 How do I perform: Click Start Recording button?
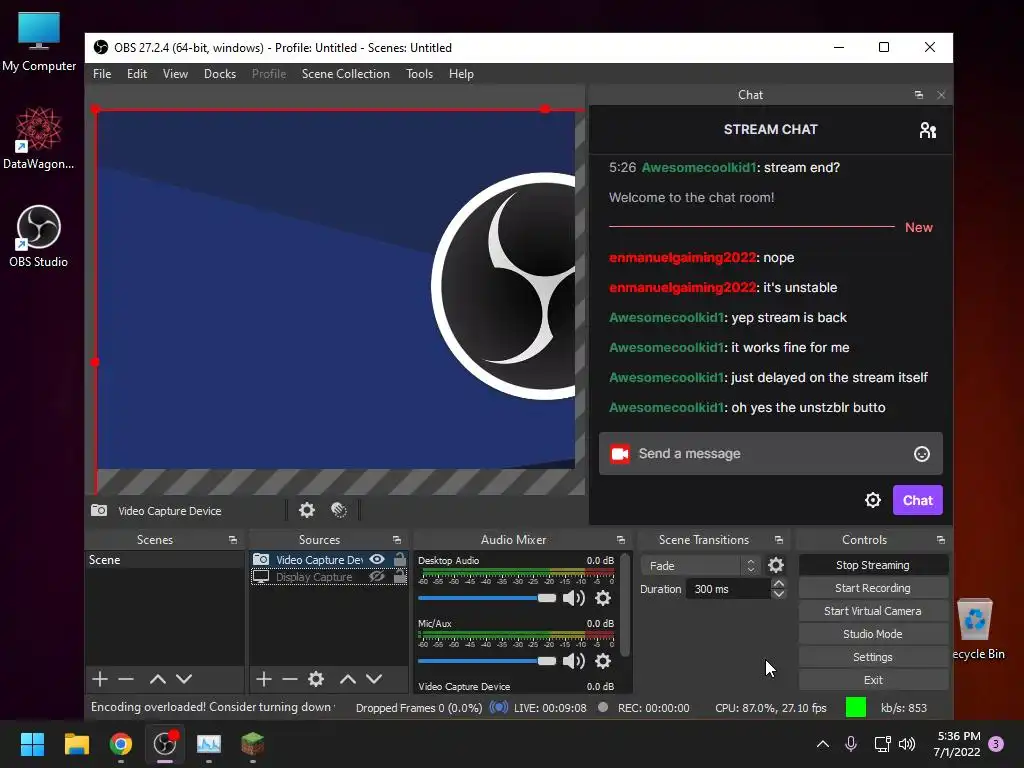[872, 588]
